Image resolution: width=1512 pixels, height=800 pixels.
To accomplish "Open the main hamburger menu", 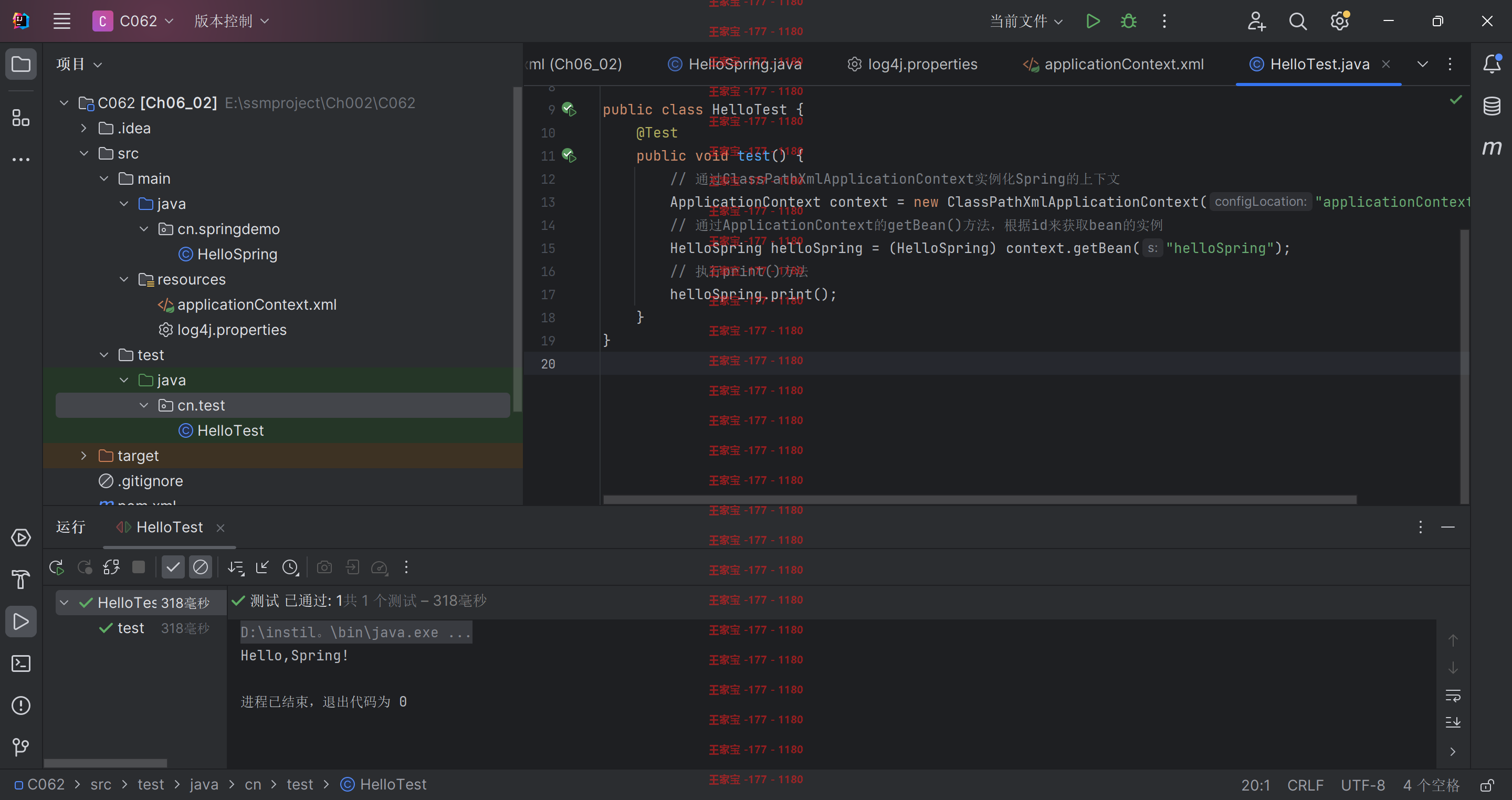I will point(61,21).
